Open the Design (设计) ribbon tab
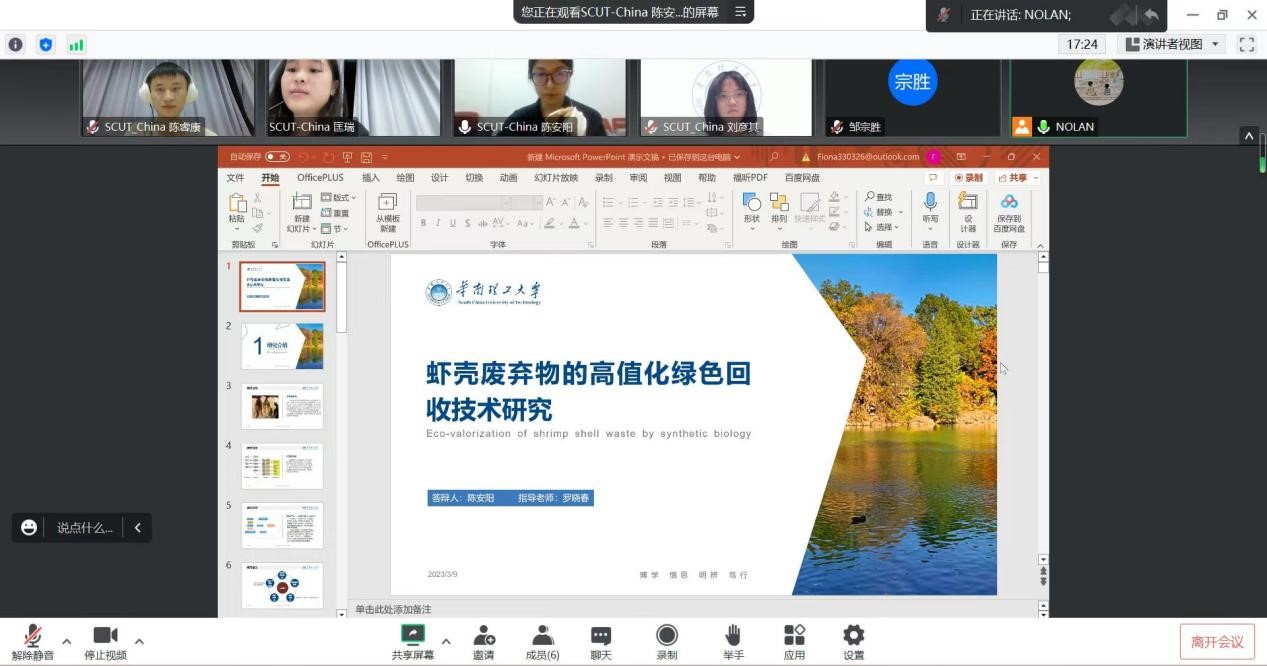 coord(439,178)
